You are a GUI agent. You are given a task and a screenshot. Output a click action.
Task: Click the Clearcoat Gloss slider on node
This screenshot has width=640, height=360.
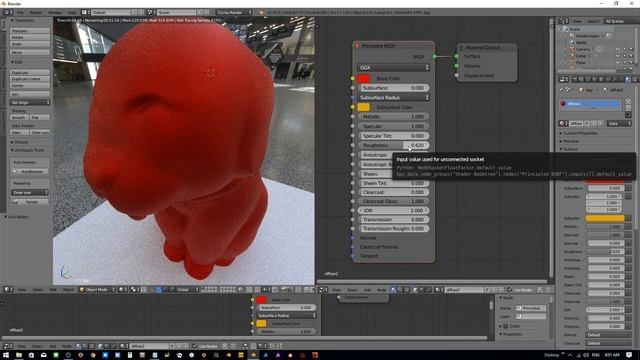click(x=393, y=201)
